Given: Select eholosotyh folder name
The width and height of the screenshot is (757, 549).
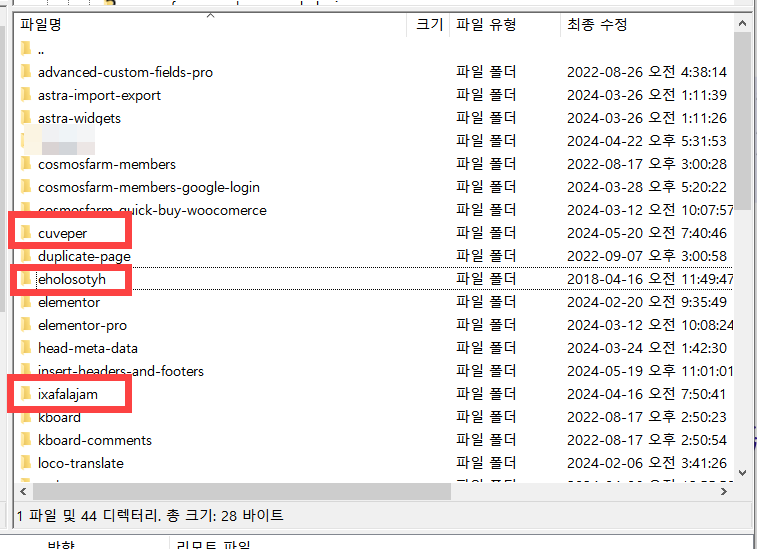Looking at the screenshot, I should (71, 280).
